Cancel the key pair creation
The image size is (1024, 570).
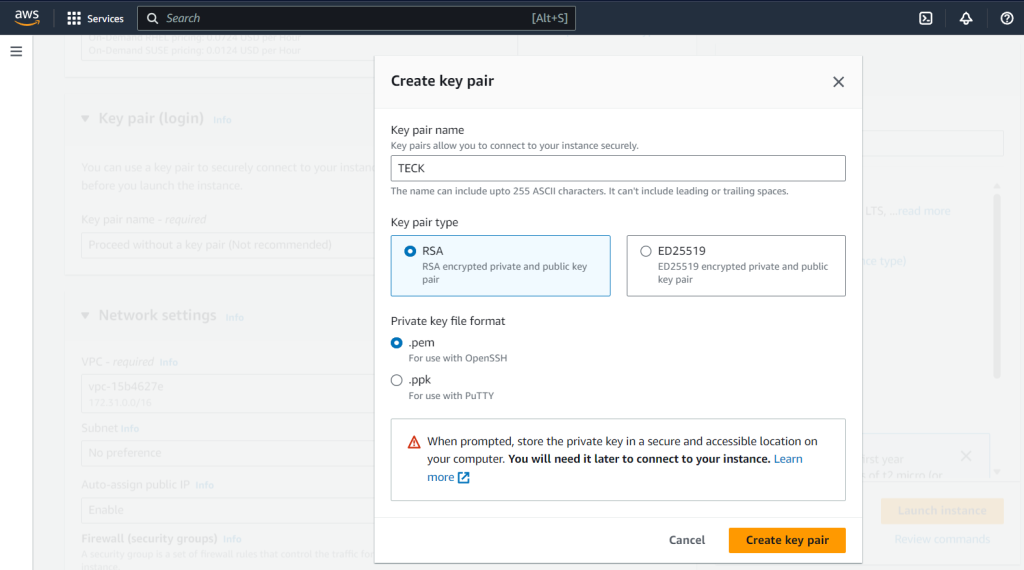[686, 540]
